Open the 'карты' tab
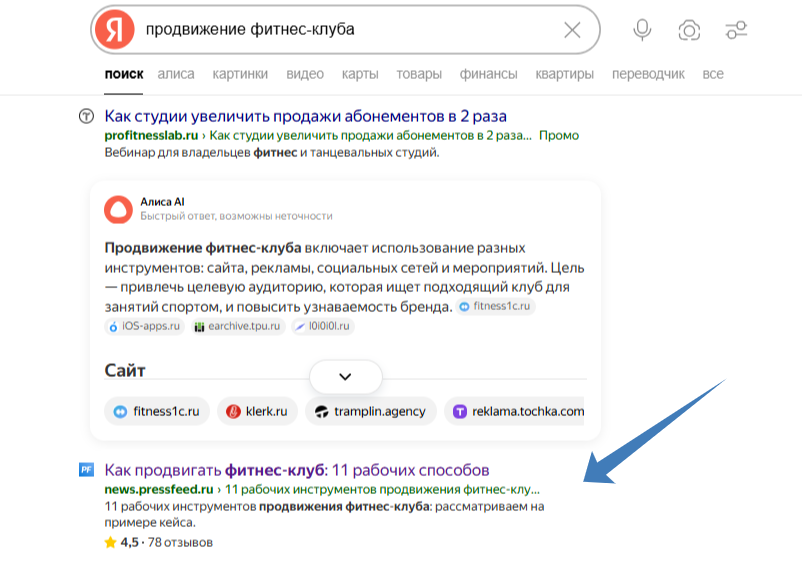This screenshot has height=573, width=802. click(x=360, y=74)
